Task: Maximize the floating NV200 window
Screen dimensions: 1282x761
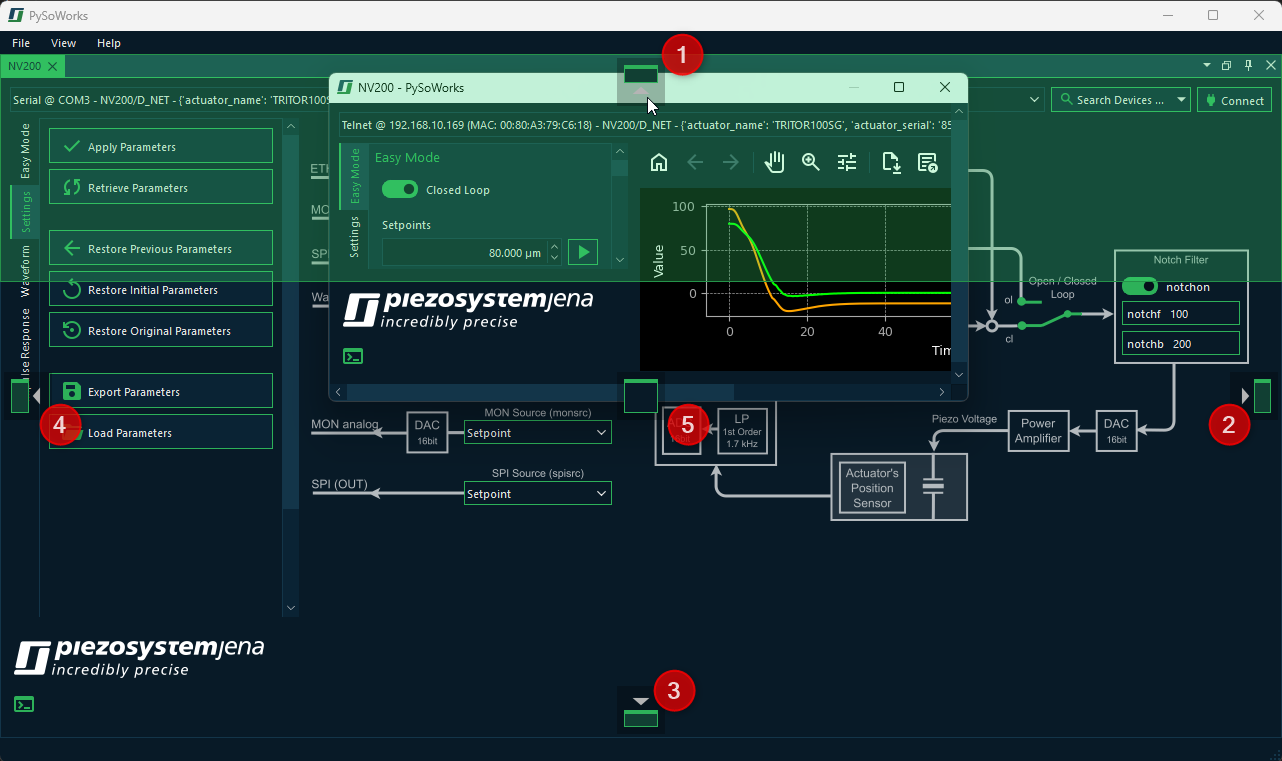Action: (898, 87)
